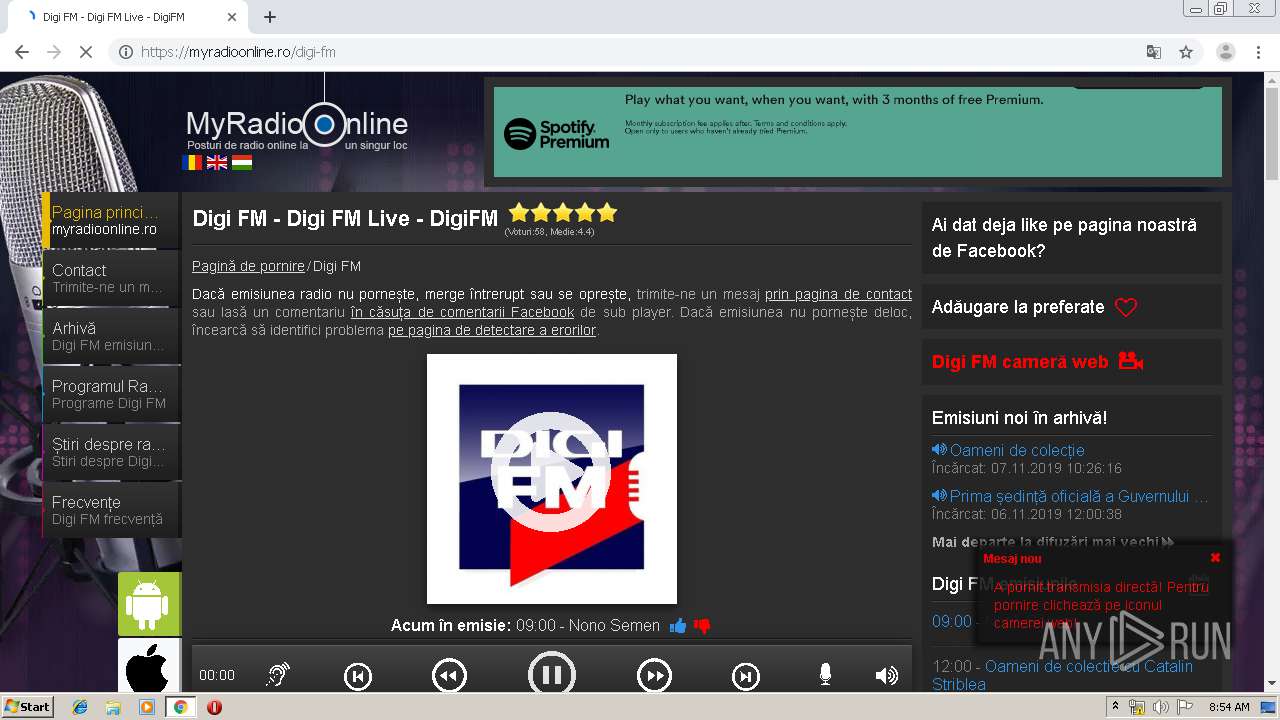The image size is (1280, 720).
Task: Open the Apple app download icon
Action: pyautogui.click(x=149, y=666)
